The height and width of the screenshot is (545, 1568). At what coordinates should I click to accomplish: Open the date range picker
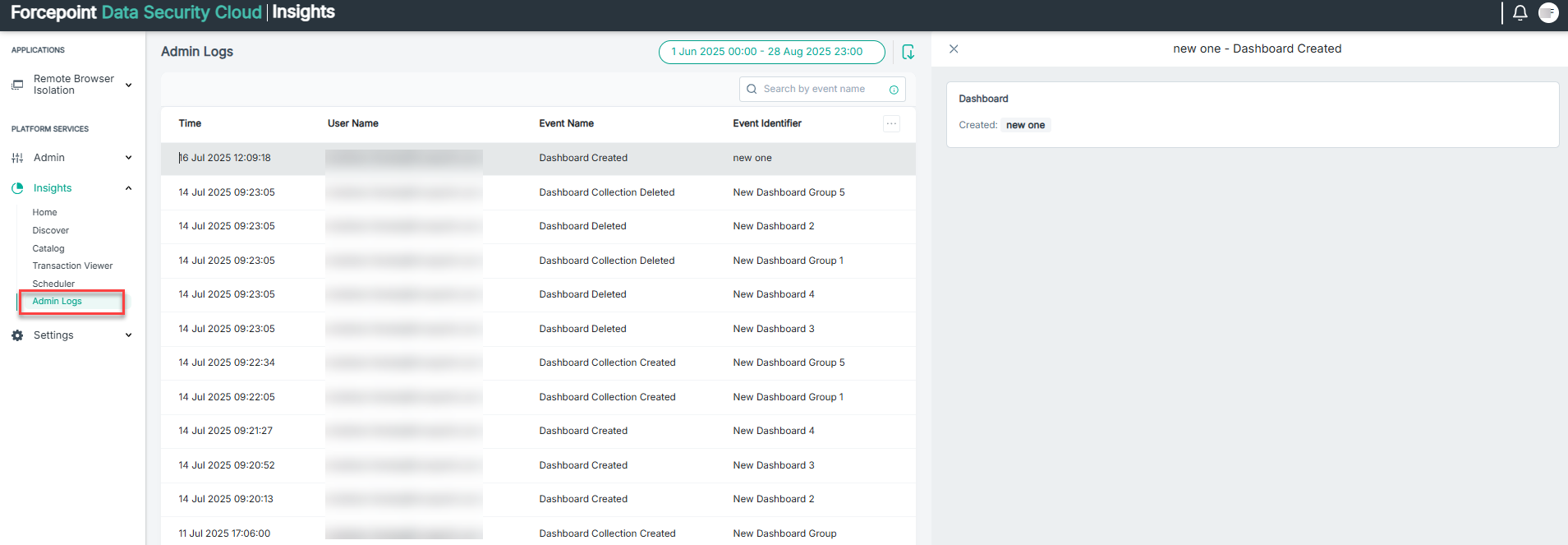770,52
